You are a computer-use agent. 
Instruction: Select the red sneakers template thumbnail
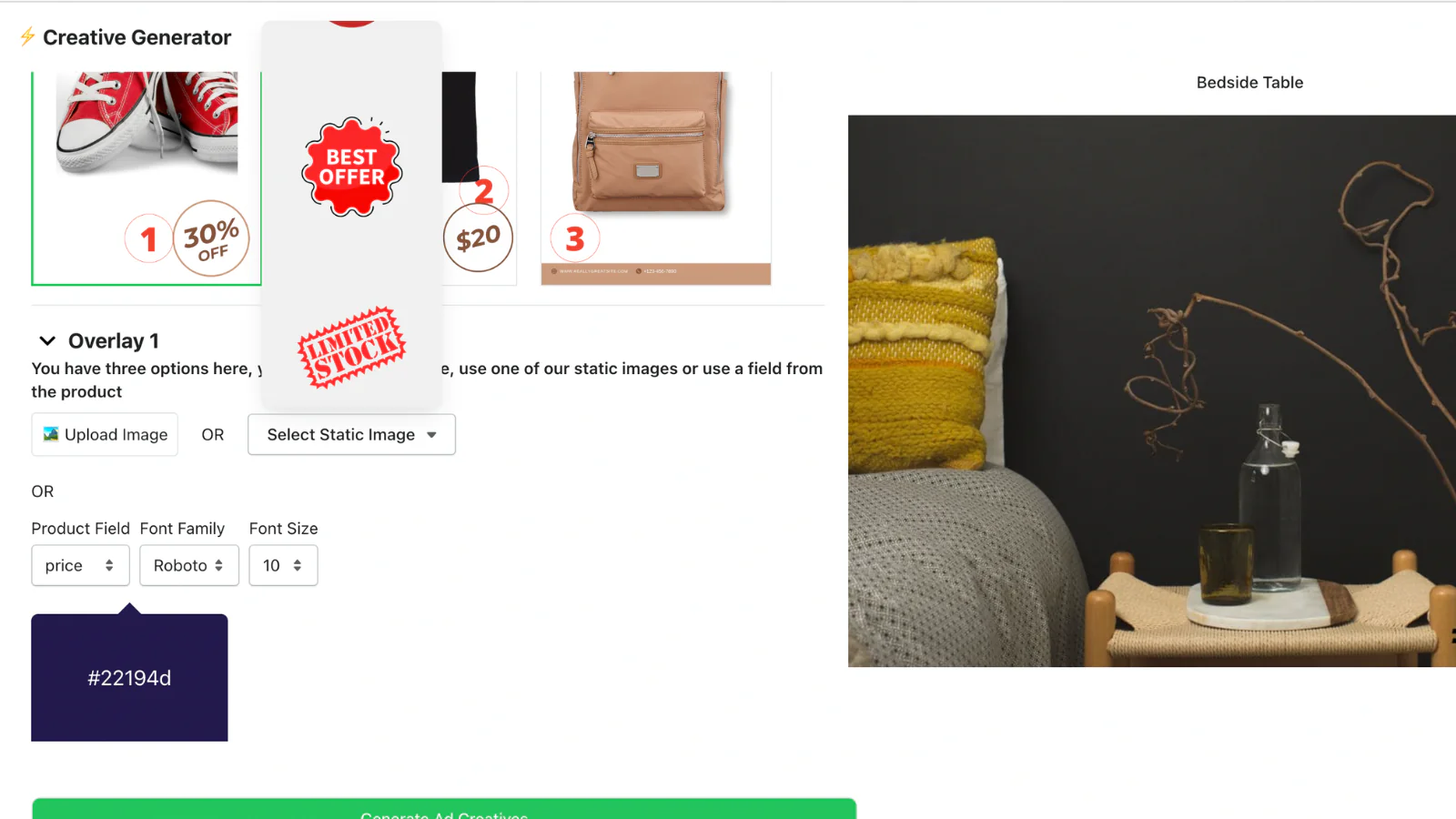(x=147, y=178)
